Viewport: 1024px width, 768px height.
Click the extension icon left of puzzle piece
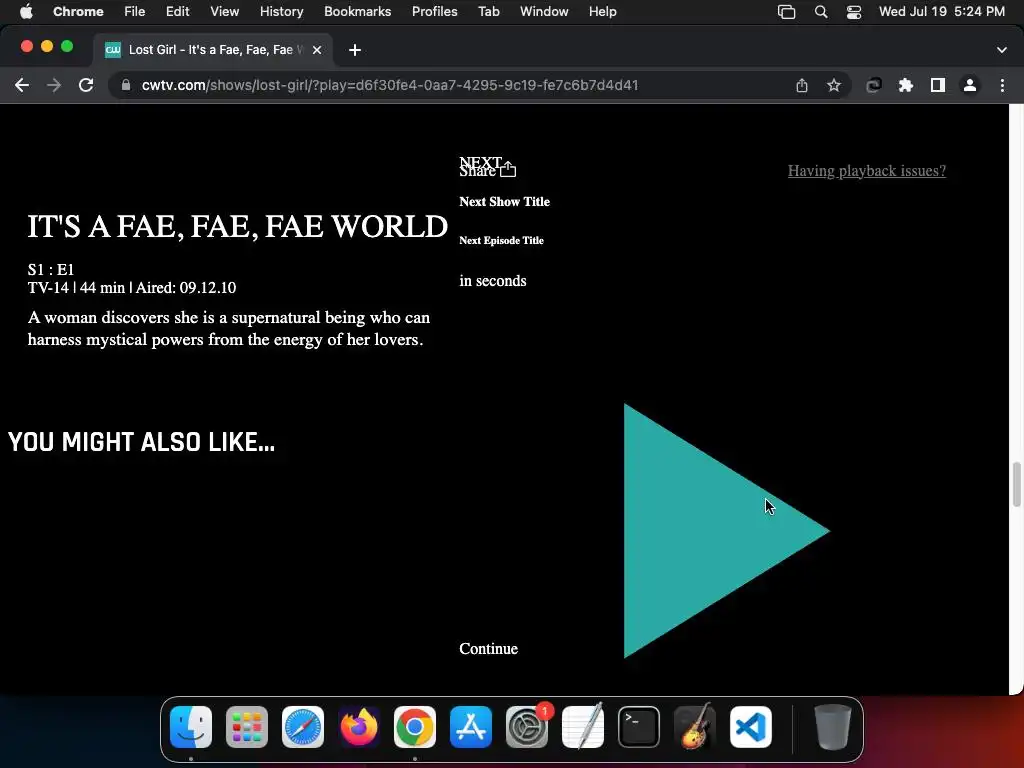(874, 85)
